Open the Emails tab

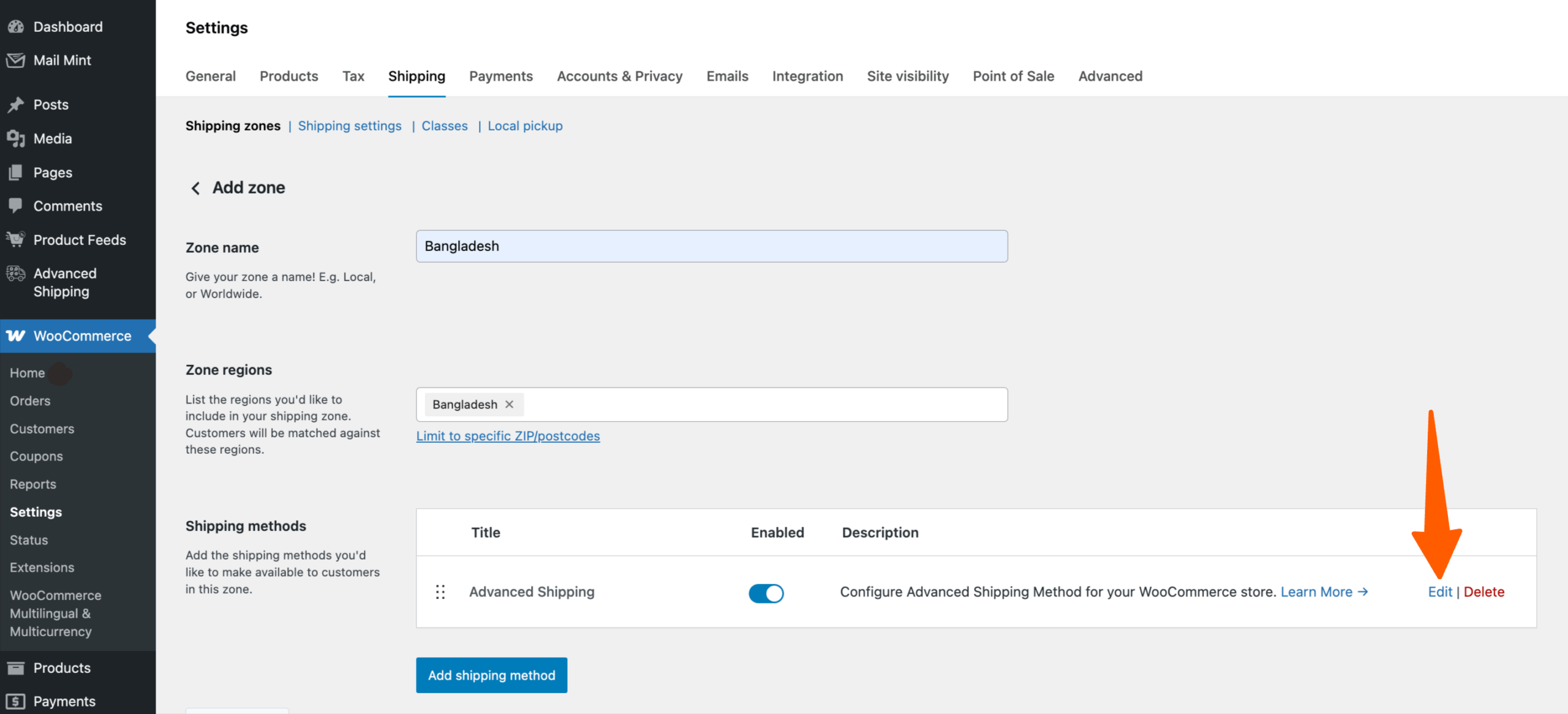click(x=727, y=76)
